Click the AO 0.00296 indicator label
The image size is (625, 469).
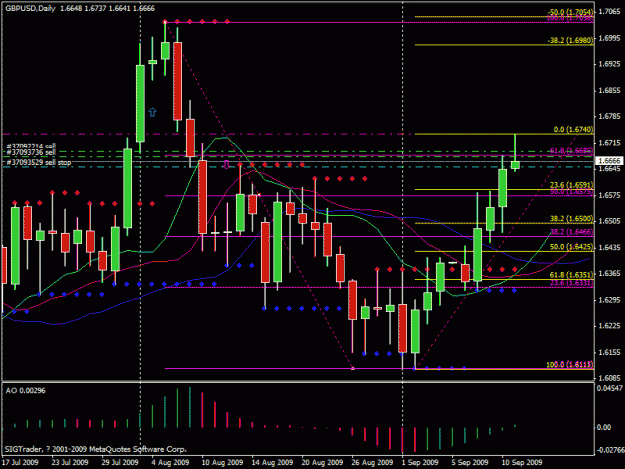pos(26,391)
